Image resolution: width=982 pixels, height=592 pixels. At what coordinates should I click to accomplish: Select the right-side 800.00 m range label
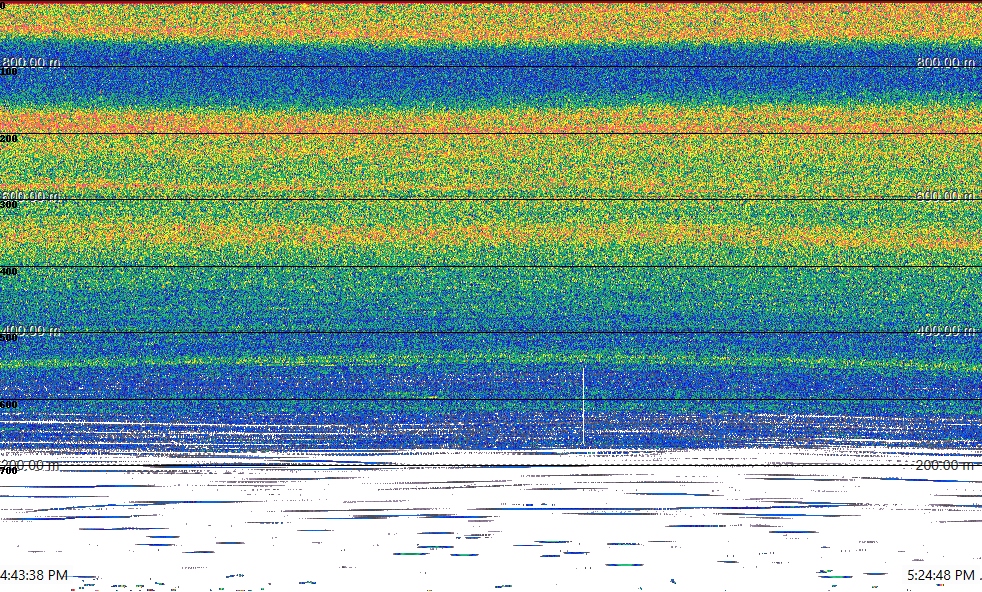(x=946, y=61)
